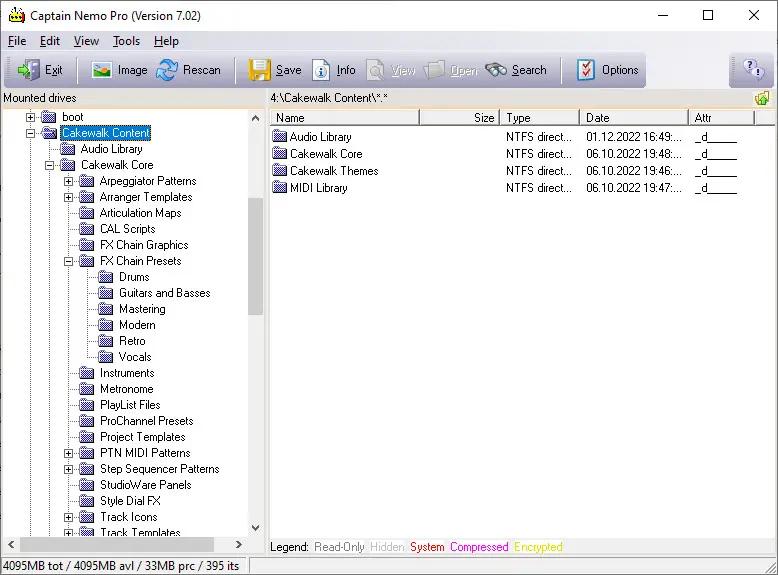Show file Info from the toolbar
The image size is (778, 575).
334,70
